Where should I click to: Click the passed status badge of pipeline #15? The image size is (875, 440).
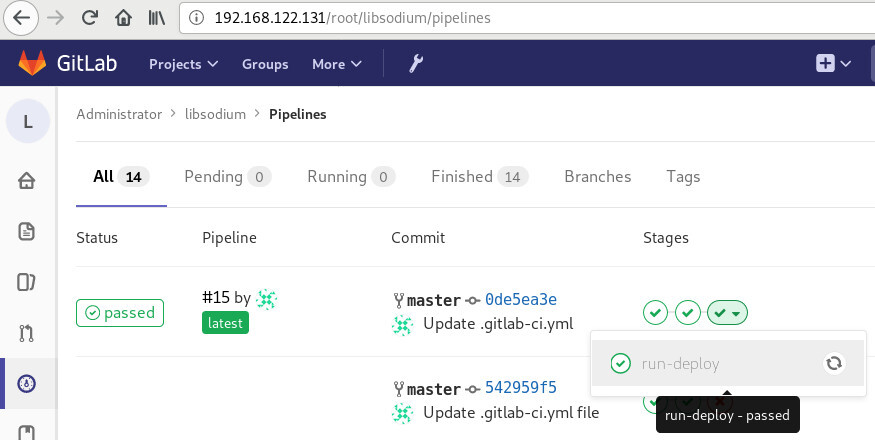[120, 313]
